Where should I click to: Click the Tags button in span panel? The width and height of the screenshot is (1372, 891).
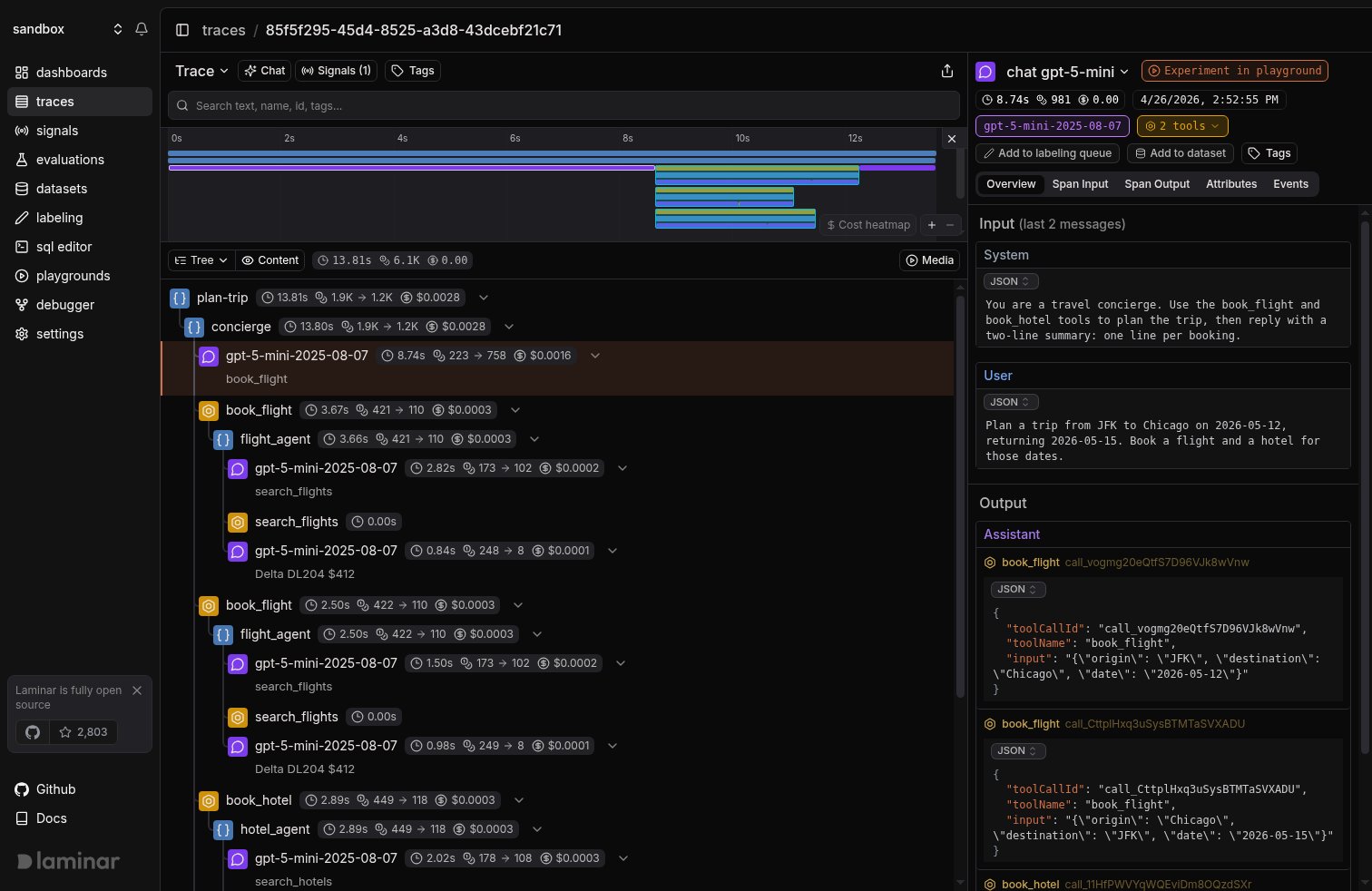pyautogui.click(x=1269, y=153)
